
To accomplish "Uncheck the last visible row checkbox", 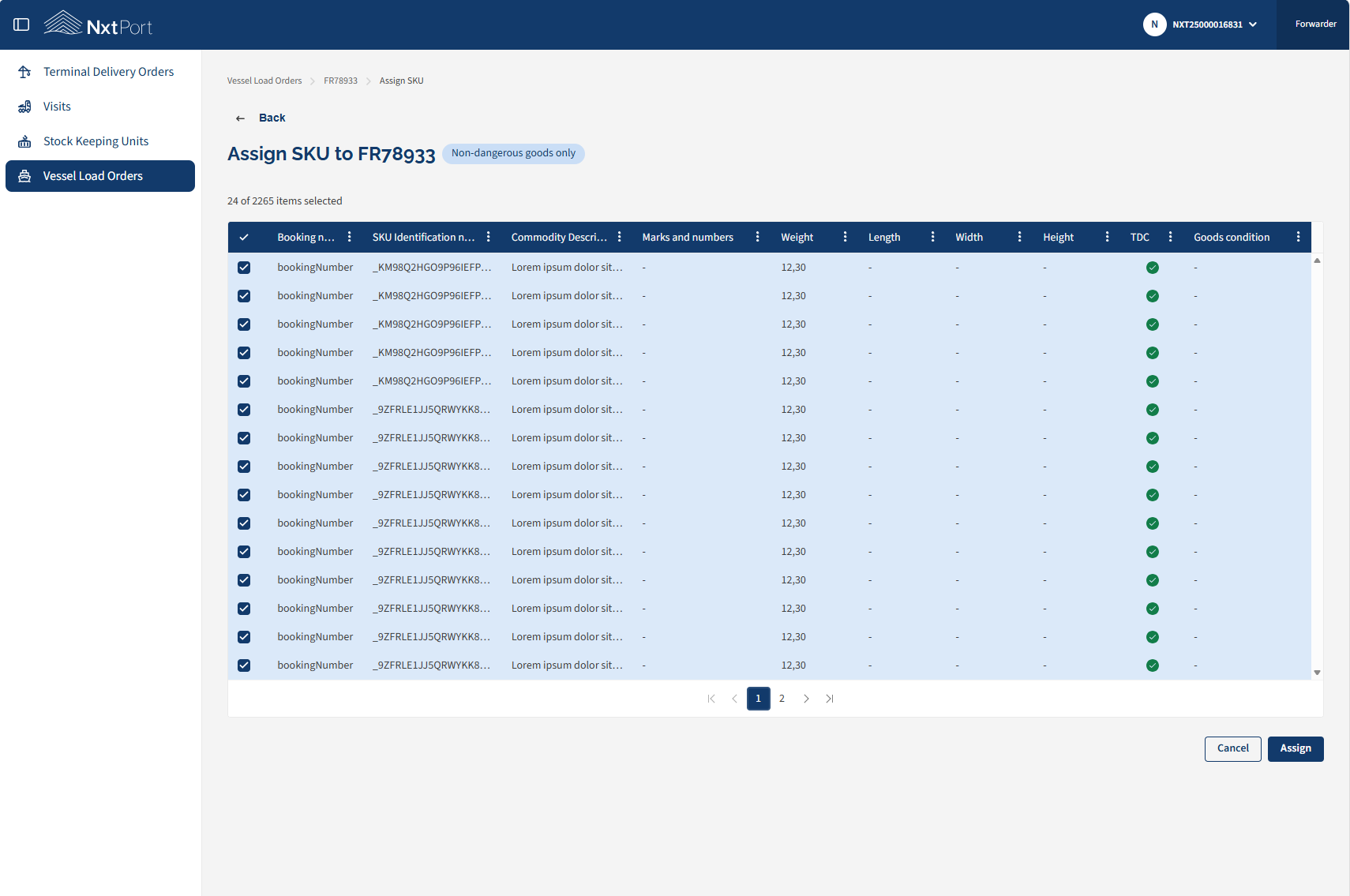I will (x=244, y=665).
